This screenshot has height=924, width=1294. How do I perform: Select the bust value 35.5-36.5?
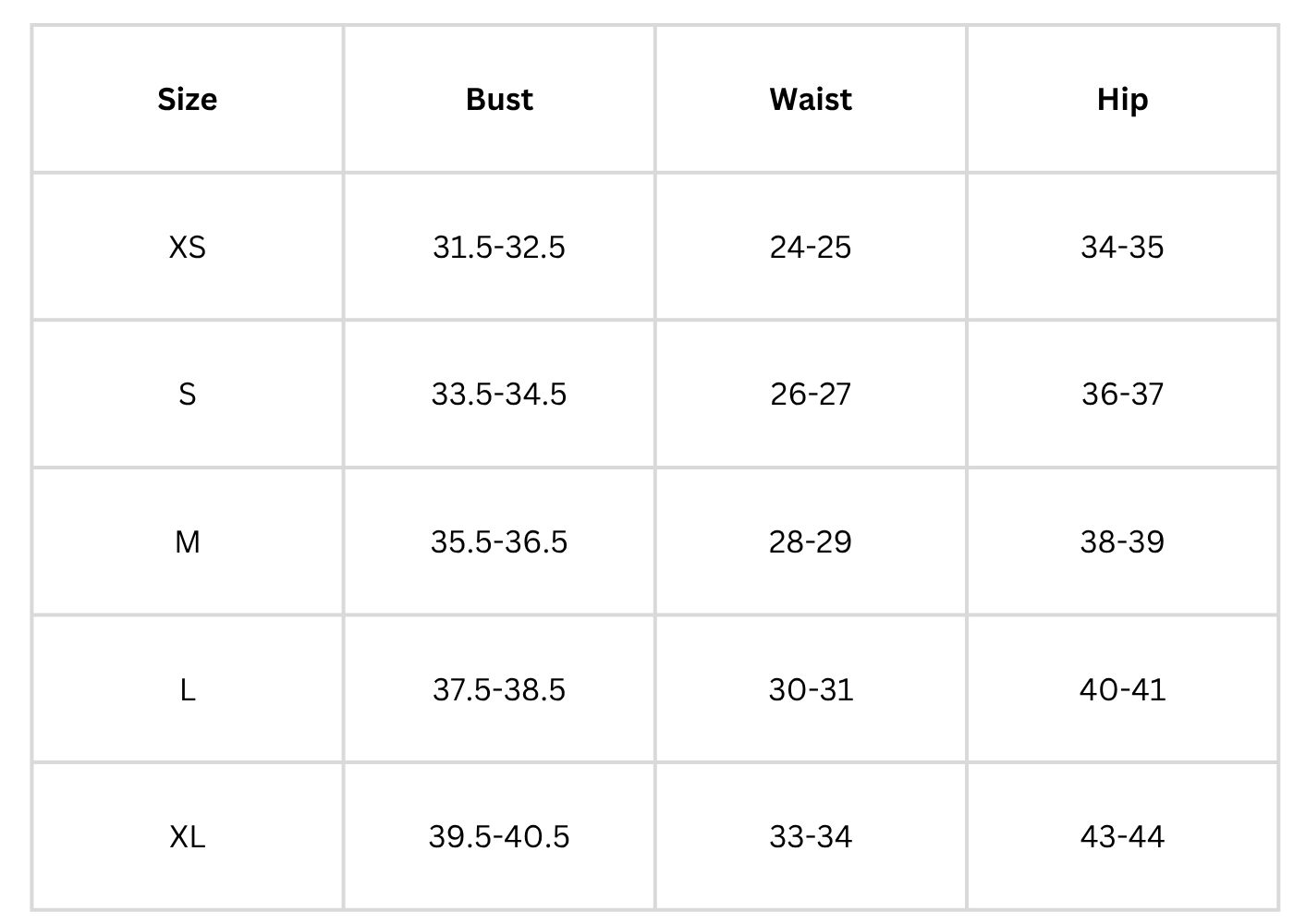point(499,541)
